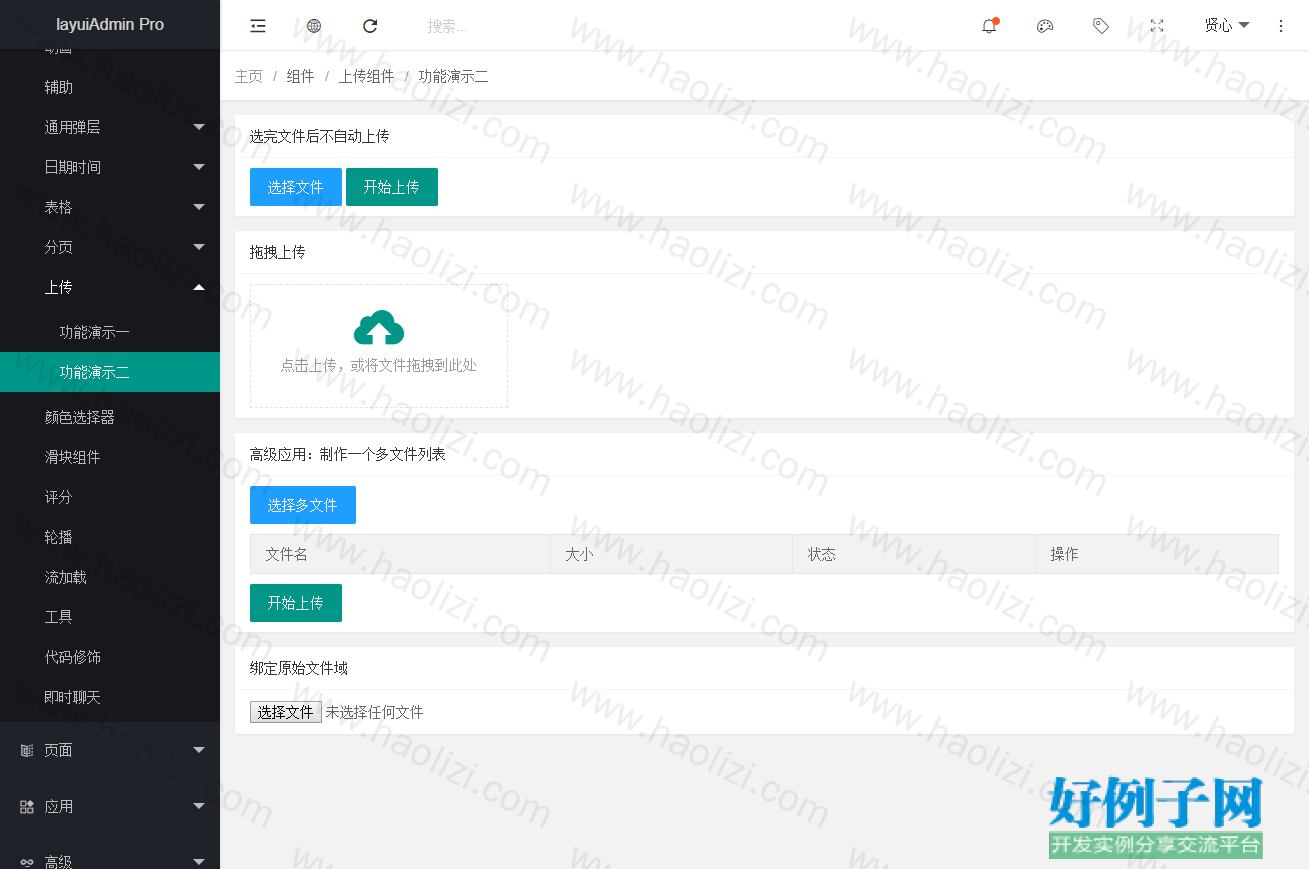Collapse the sidebar with the menu-fold icon
This screenshot has width=1309, height=869.
258,26
